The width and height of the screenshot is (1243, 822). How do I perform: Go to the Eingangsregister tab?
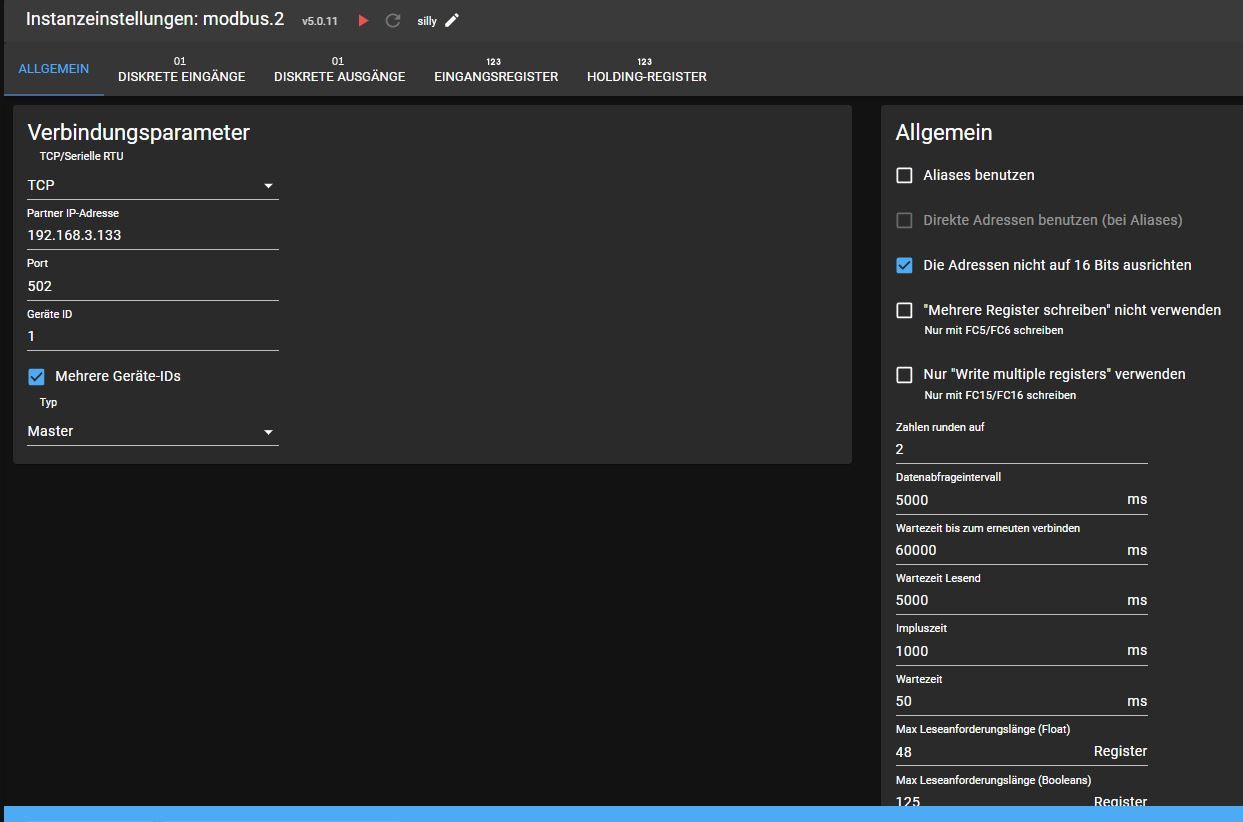496,70
